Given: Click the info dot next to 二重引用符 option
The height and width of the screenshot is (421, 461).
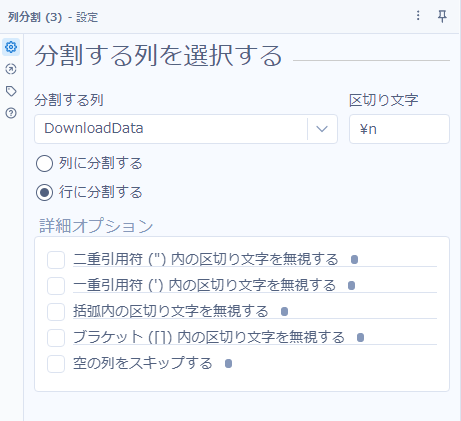Looking at the screenshot, I should click(x=354, y=259).
